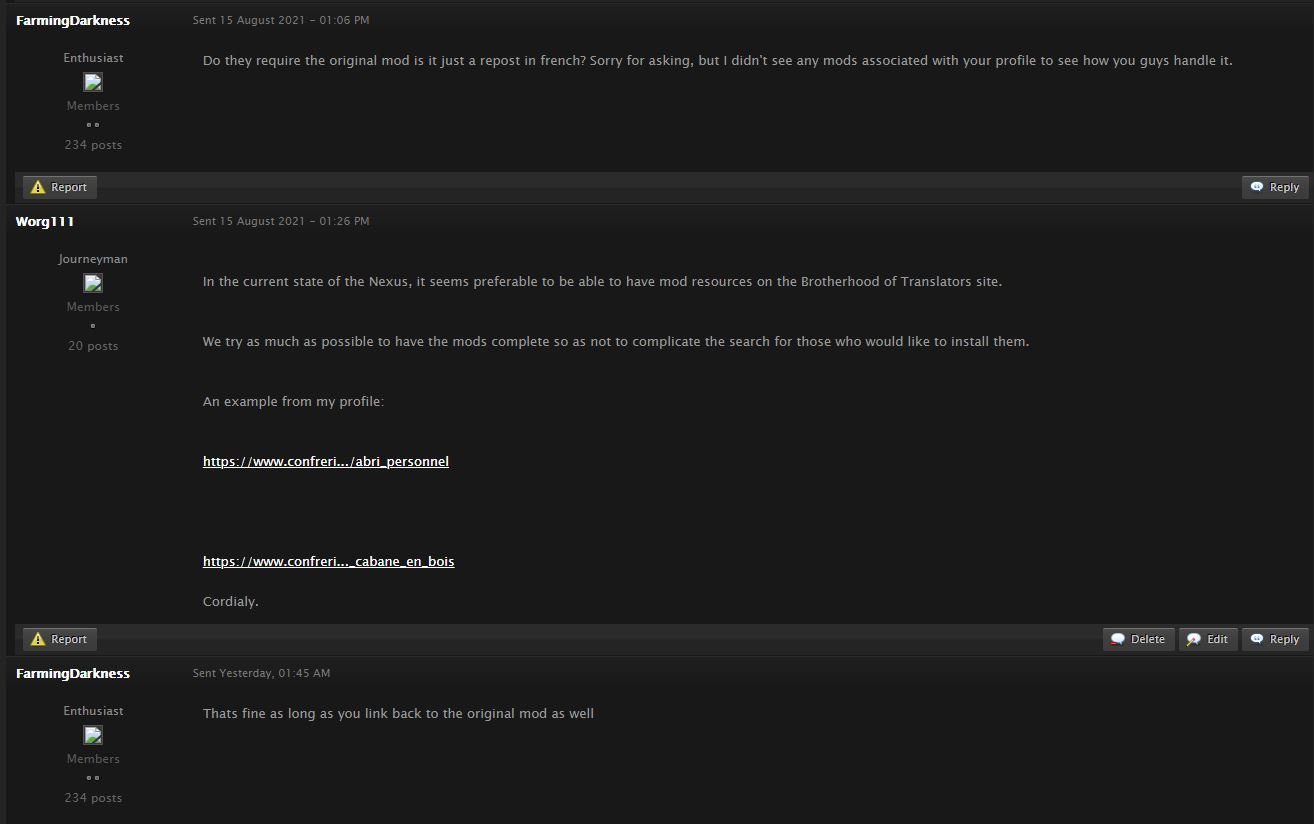
Task: Report the first FarmingDarkness message
Action: [60, 187]
